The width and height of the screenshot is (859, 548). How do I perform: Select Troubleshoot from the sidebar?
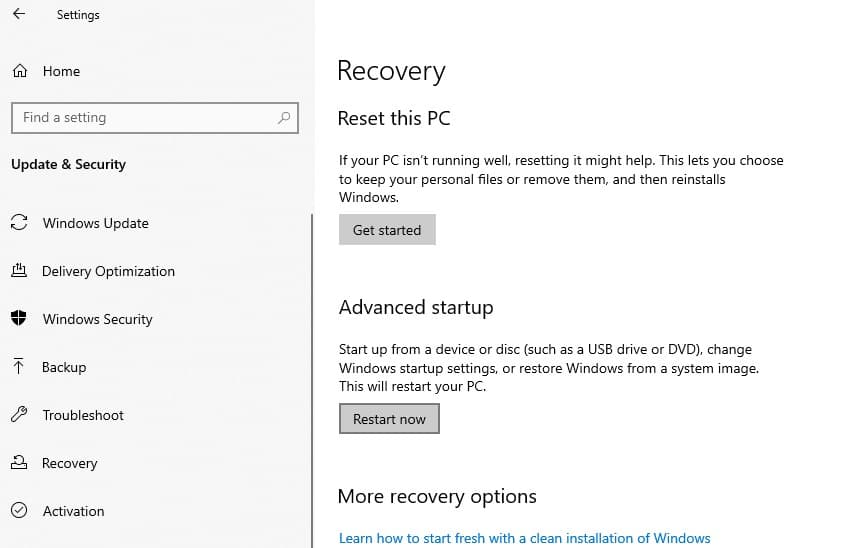point(83,415)
